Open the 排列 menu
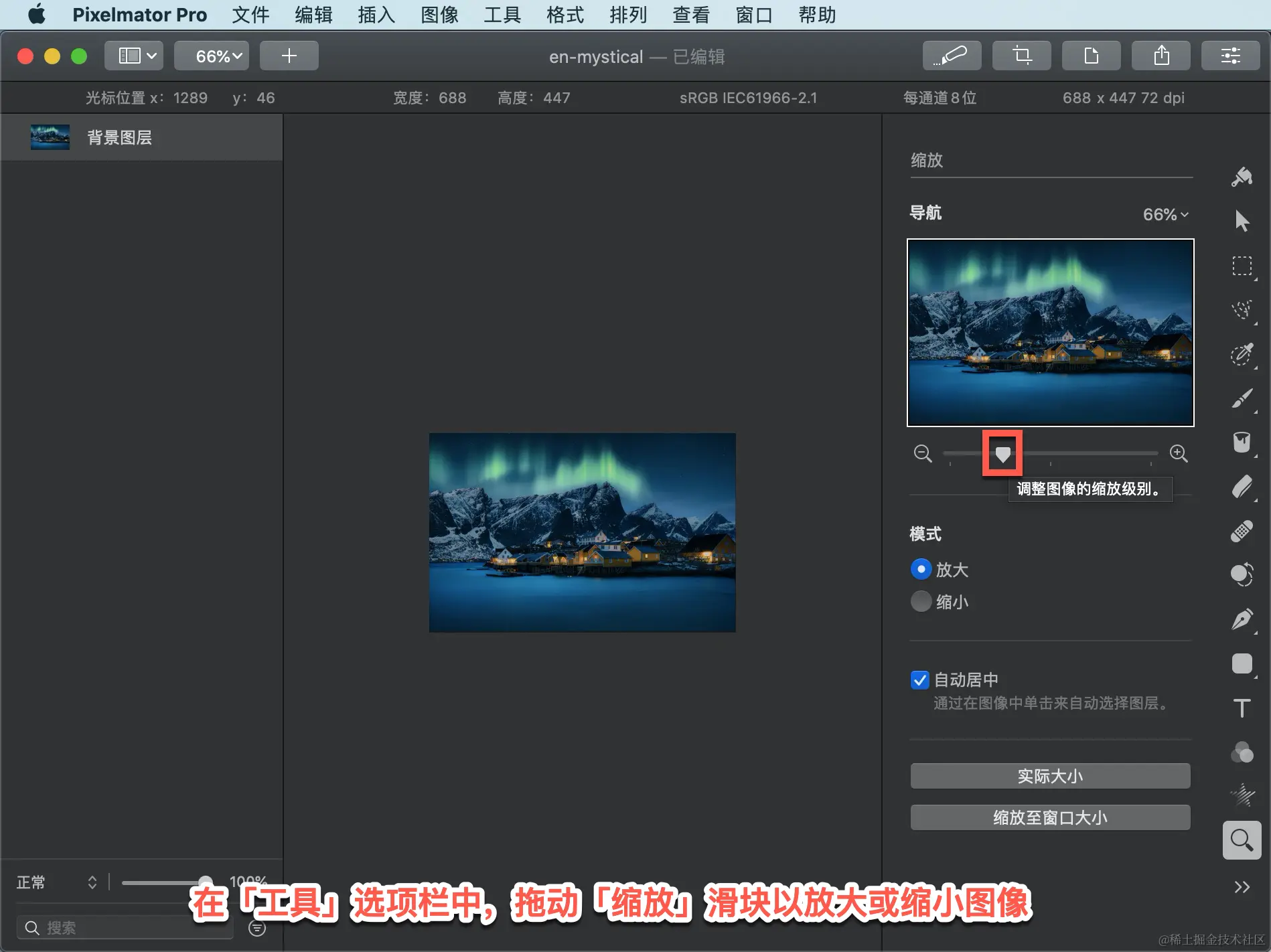Viewport: 1271px width, 952px height. click(x=628, y=15)
